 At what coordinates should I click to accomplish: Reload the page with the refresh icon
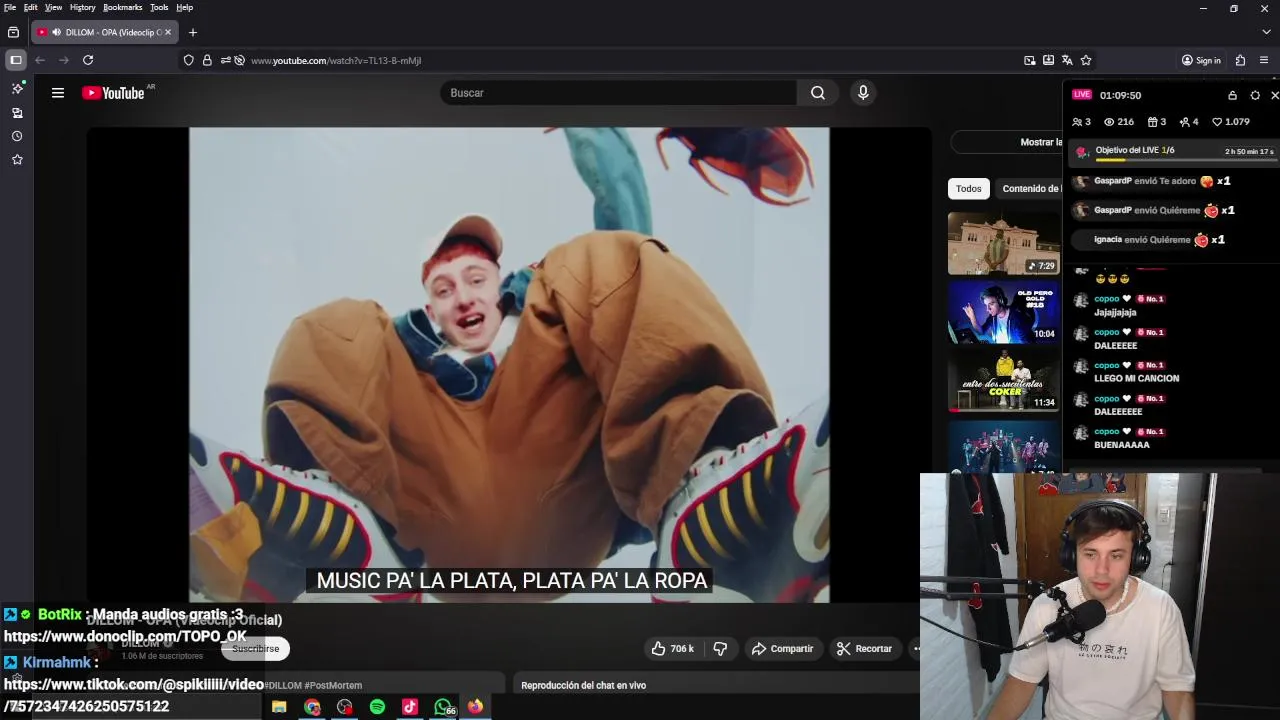click(x=88, y=60)
